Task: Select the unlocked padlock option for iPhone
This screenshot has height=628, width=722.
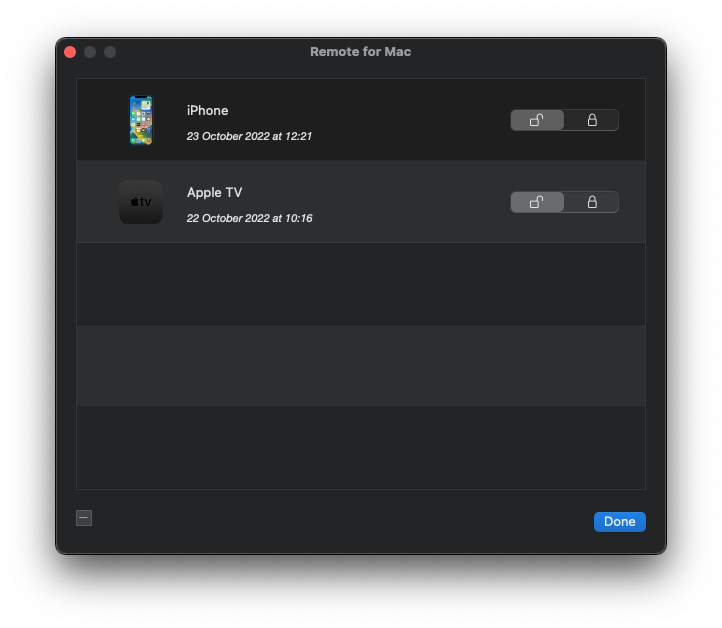Action: (537, 120)
